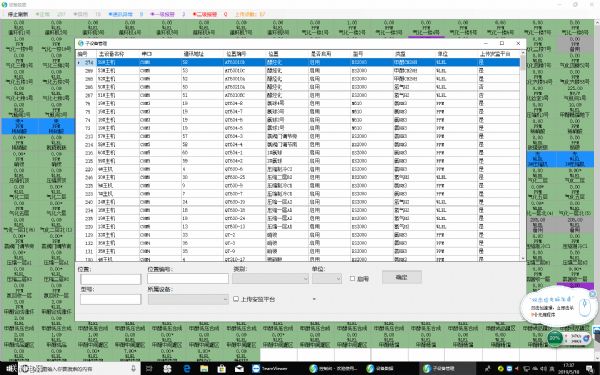The height and width of the screenshot is (375, 600).
Task: Open the Mail app in taskbar
Action: [x=239, y=368]
